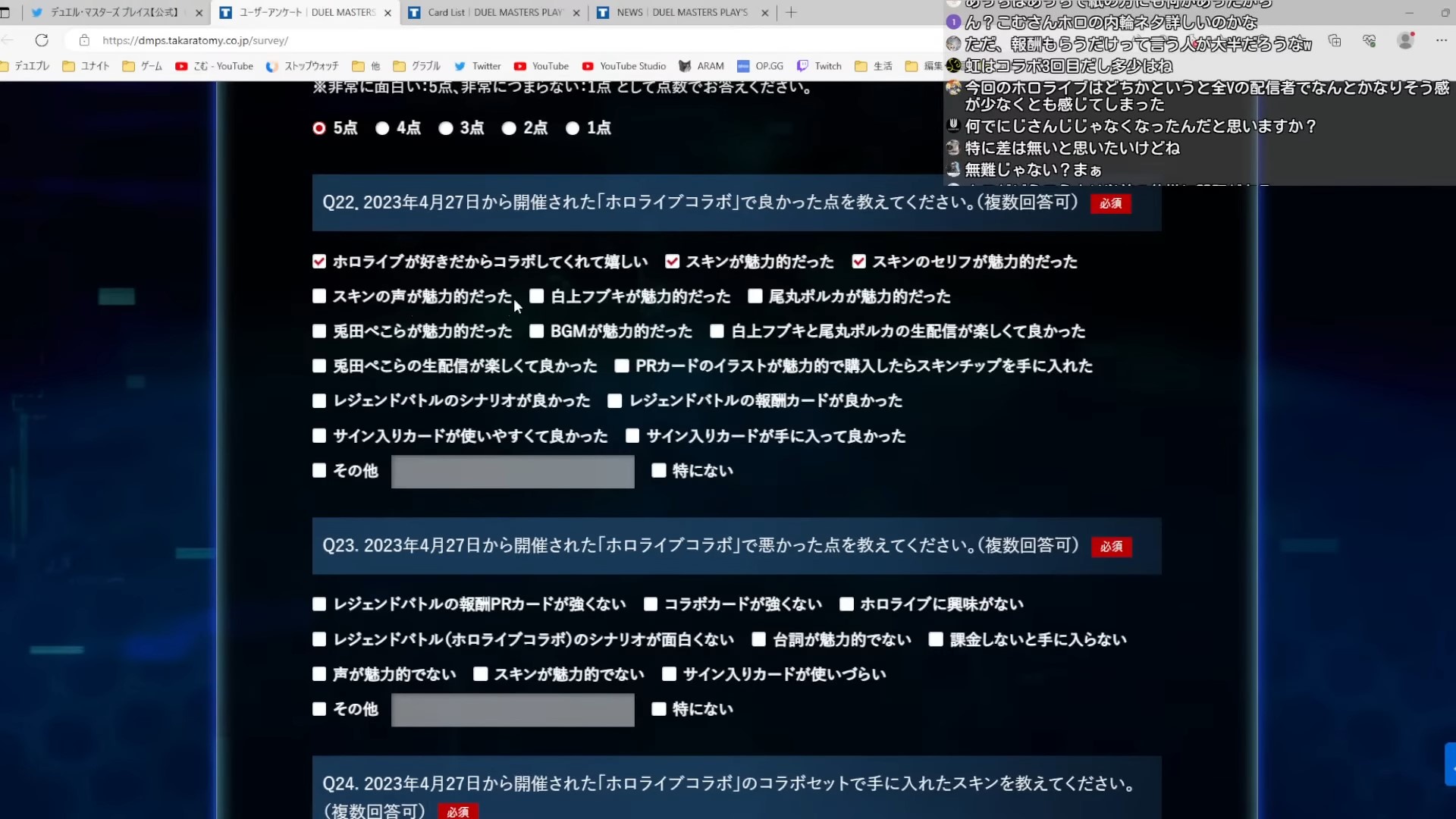This screenshot has height=819, width=1456.
Task: Click the Q23 その他 text field
Action: point(513,711)
